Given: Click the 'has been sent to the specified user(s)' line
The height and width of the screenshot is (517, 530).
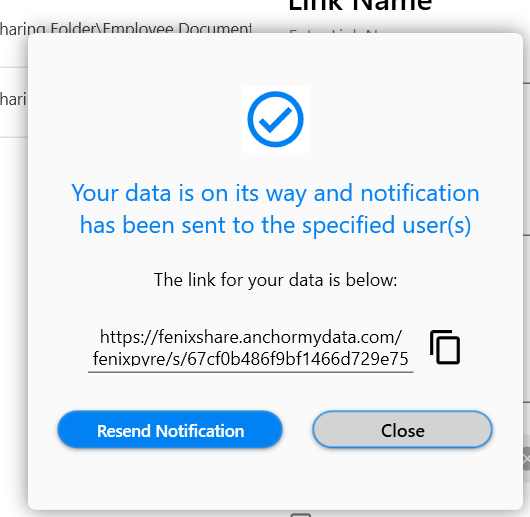Looking at the screenshot, I should pyautogui.click(x=275, y=225).
